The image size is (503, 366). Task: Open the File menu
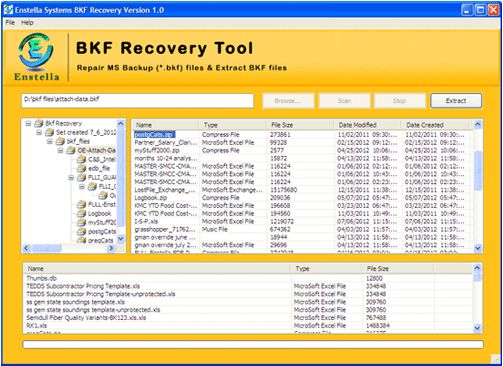pyautogui.click(x=10, y=23)
